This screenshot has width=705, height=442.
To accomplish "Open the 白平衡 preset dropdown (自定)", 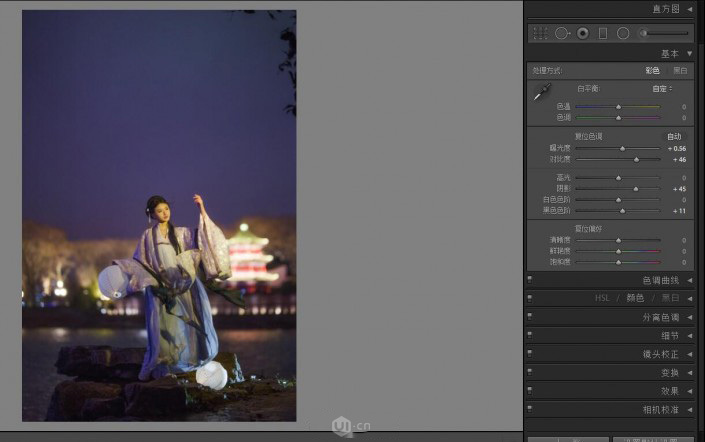I will point(662,89).
